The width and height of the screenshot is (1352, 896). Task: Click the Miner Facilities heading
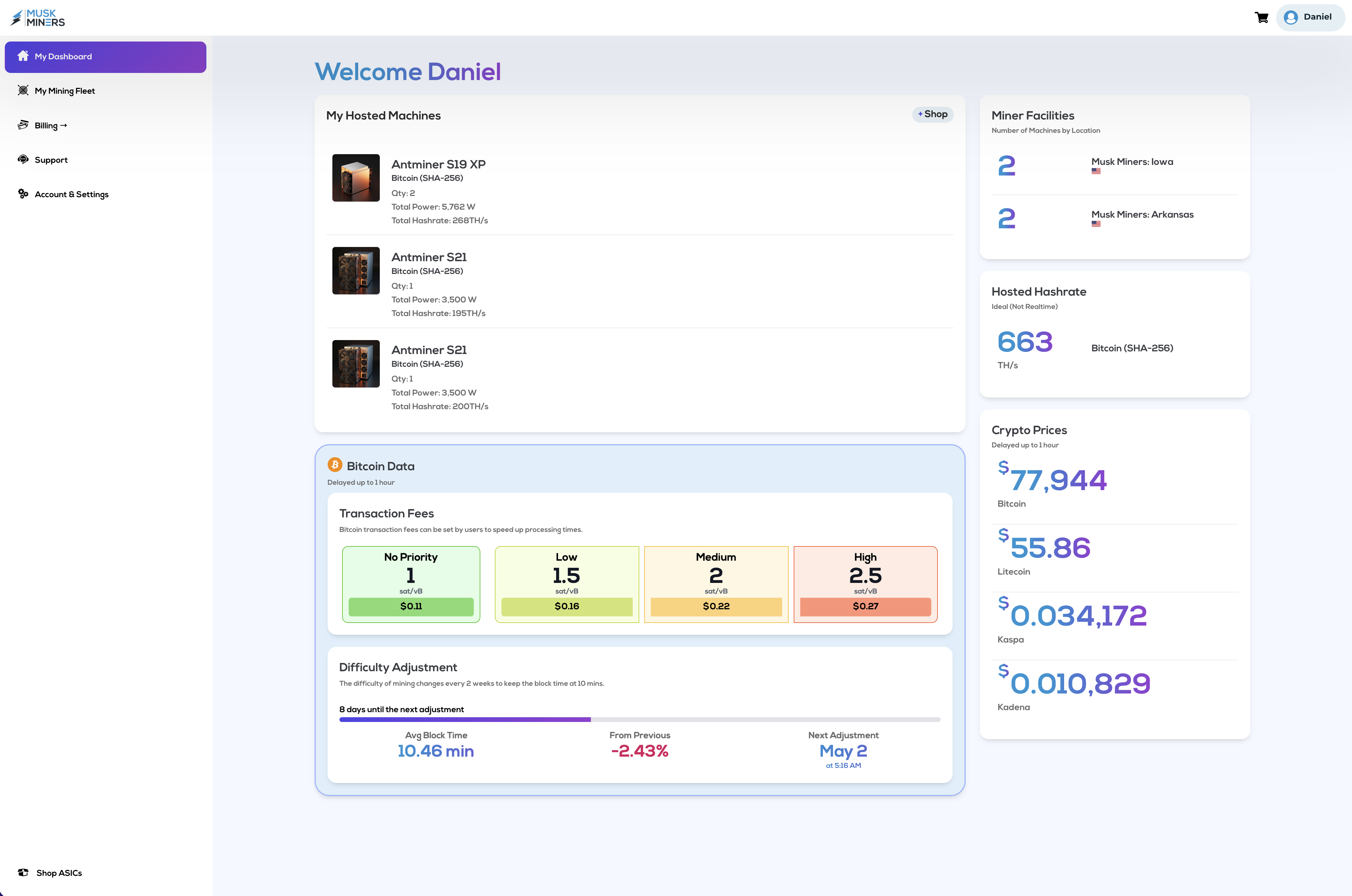pos(1033,115)
